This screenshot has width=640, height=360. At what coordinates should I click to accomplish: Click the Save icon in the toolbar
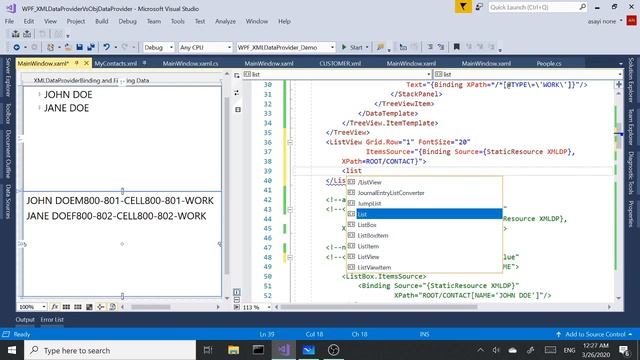tap(80, 47)
